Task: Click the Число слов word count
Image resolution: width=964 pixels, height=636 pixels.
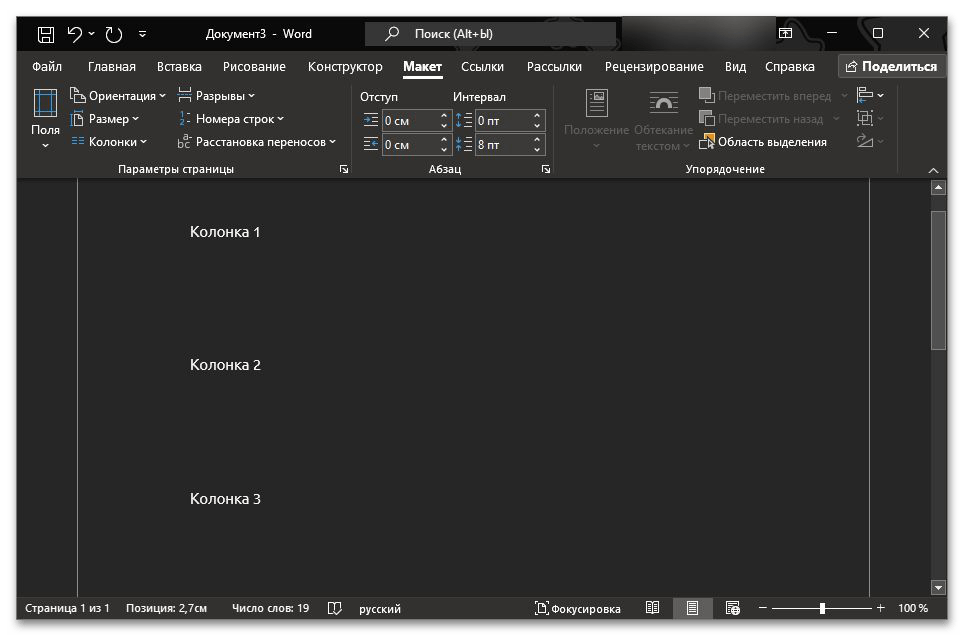Action: pyautogui.click(x=270, y=608)
